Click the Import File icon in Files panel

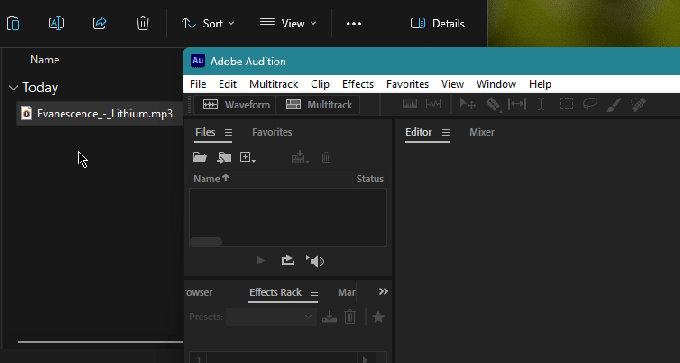(x=224, y=157)
